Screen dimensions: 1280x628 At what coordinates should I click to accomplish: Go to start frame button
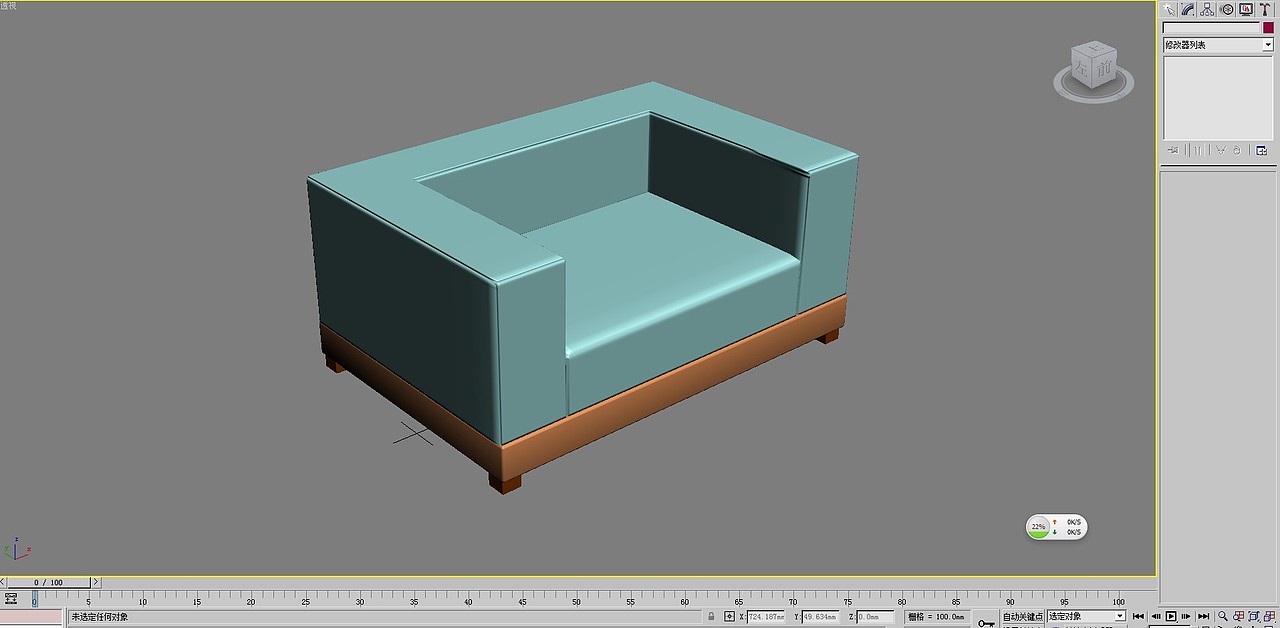point(1138,616)
